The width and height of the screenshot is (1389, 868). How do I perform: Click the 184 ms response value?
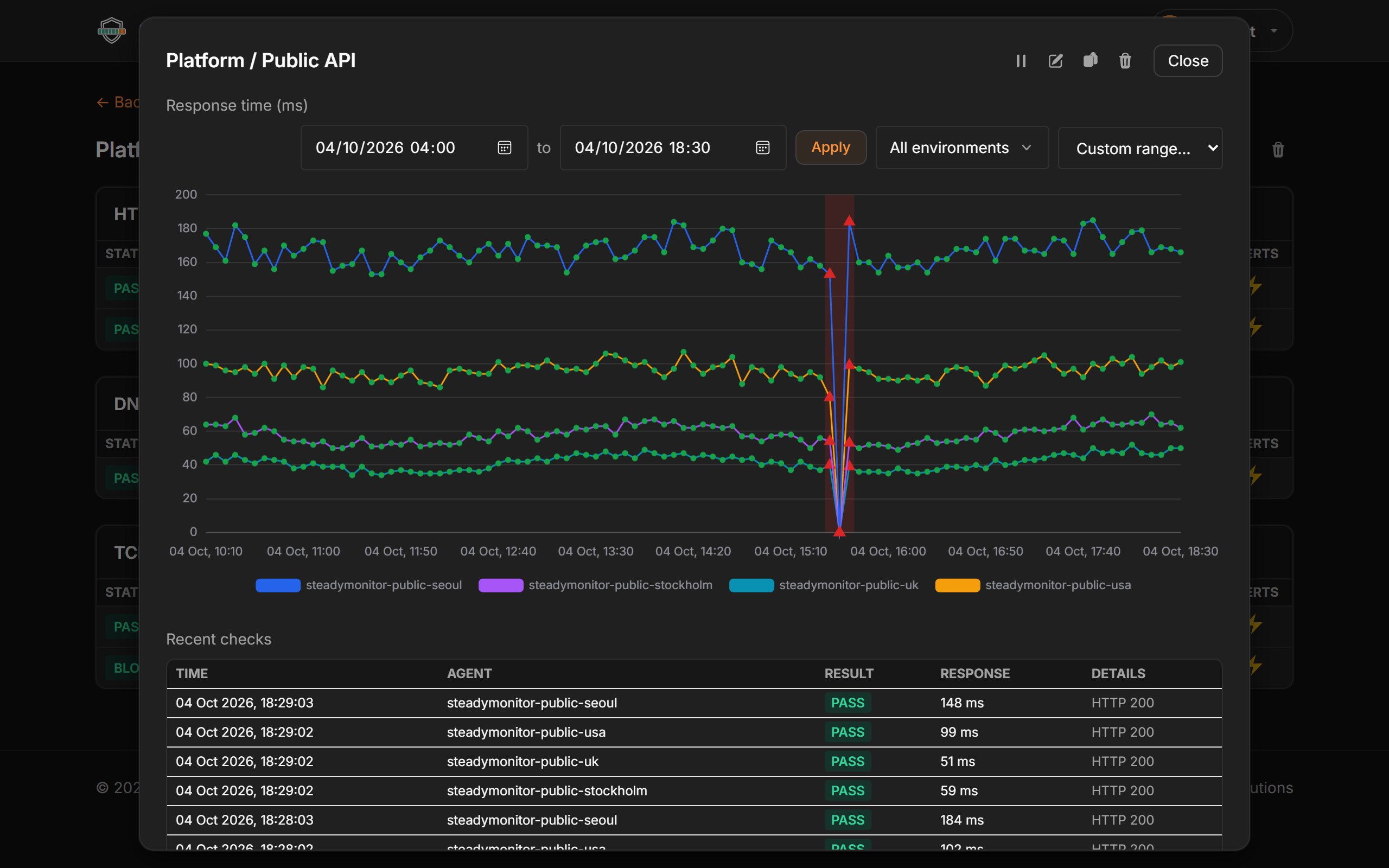tap(961, 820)
